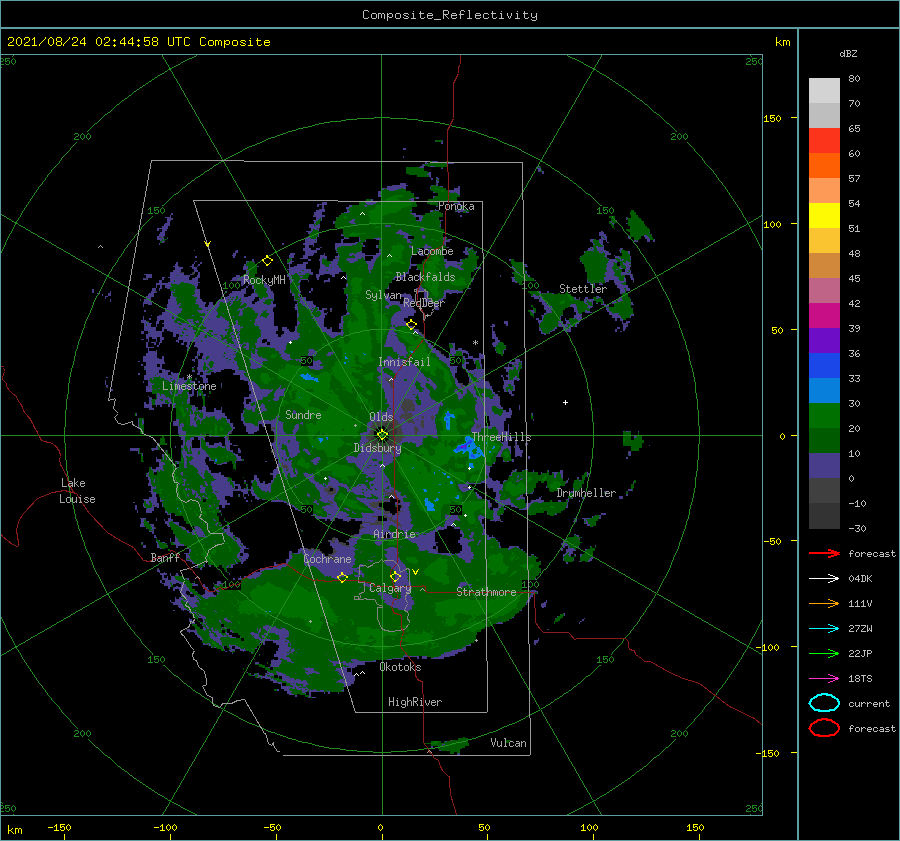Click the 150 tick on right axis
Viewport: 900px width, 841px height.
click(x=772, y=118)
